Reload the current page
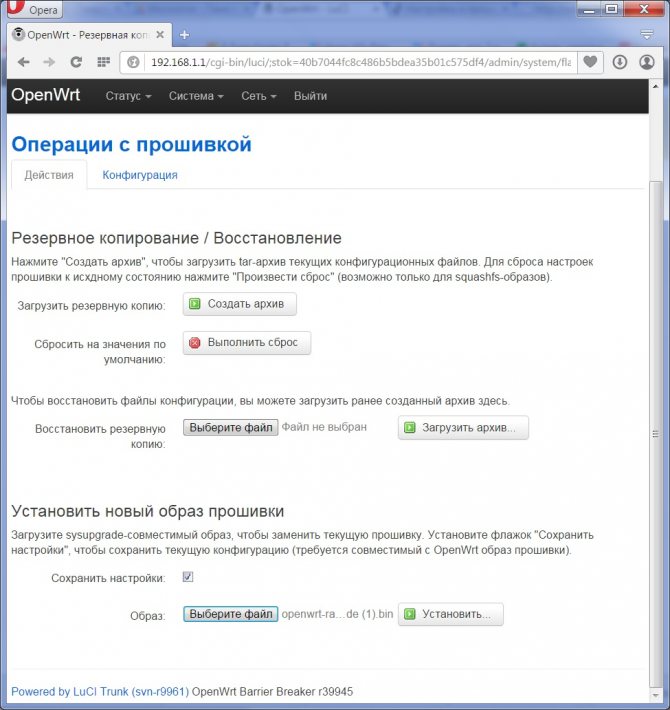This screenshot has height=710, width=670. click(x=76, y=62)
